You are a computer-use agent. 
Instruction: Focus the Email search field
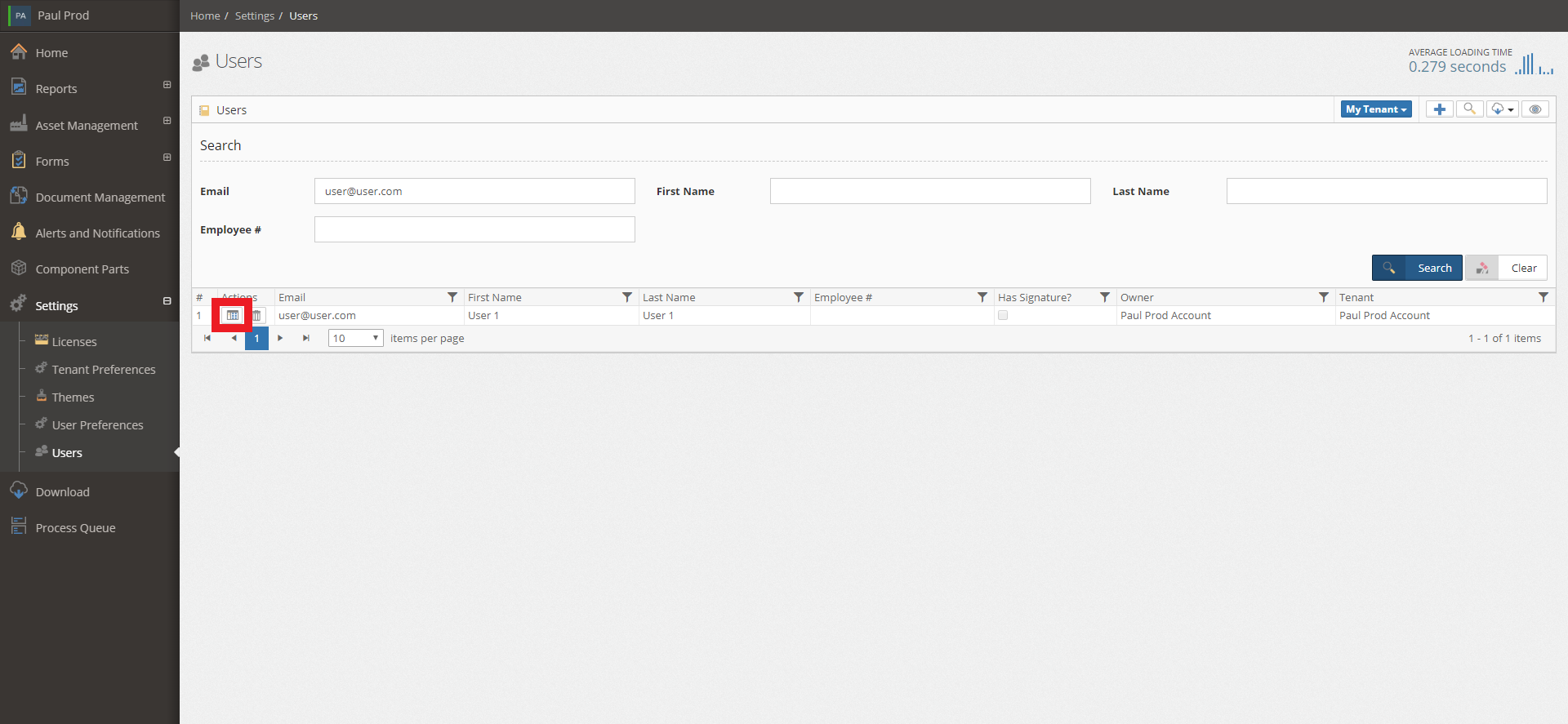[474, 191]
